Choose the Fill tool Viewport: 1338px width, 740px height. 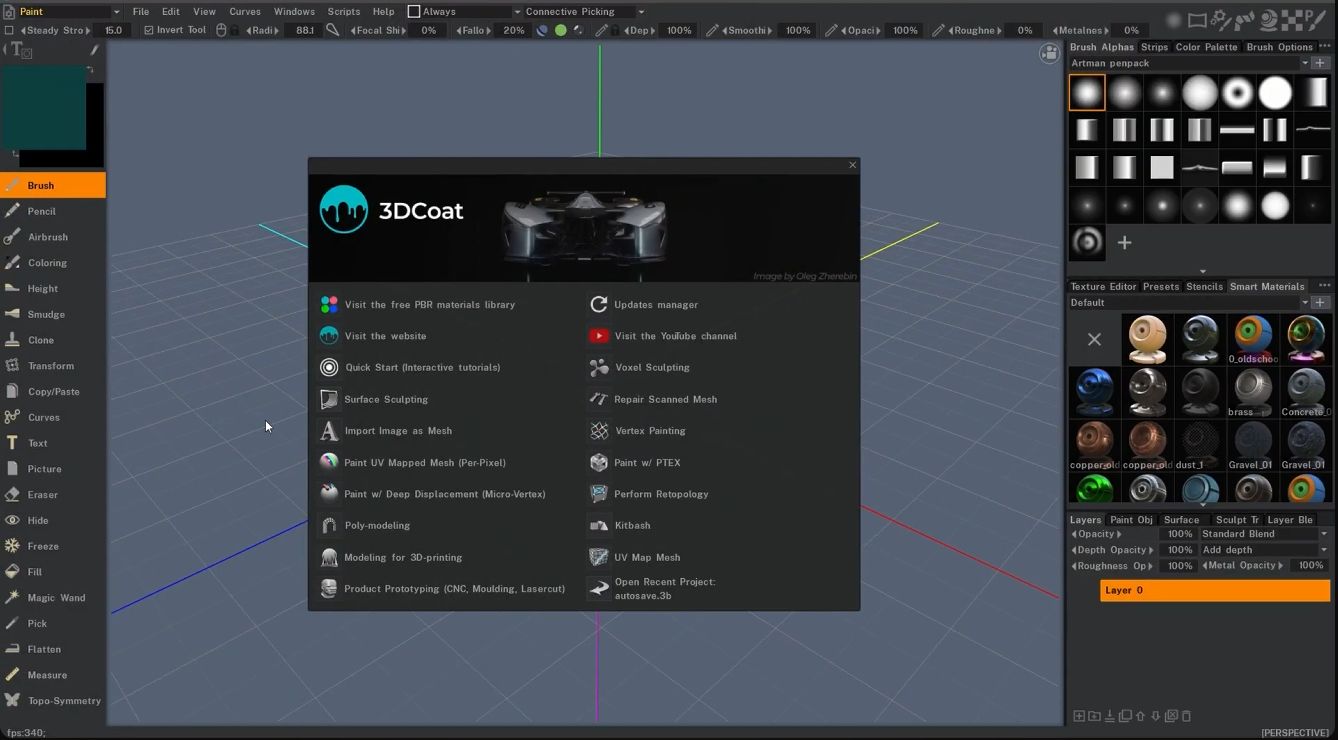(52, 572)
